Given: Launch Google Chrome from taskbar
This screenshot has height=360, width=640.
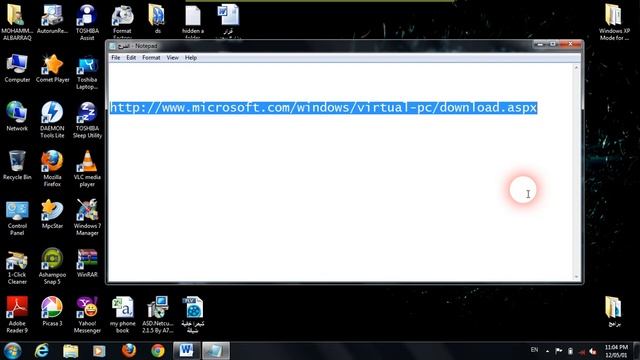Looking at the screenshot, I should [x=158, y=351].
